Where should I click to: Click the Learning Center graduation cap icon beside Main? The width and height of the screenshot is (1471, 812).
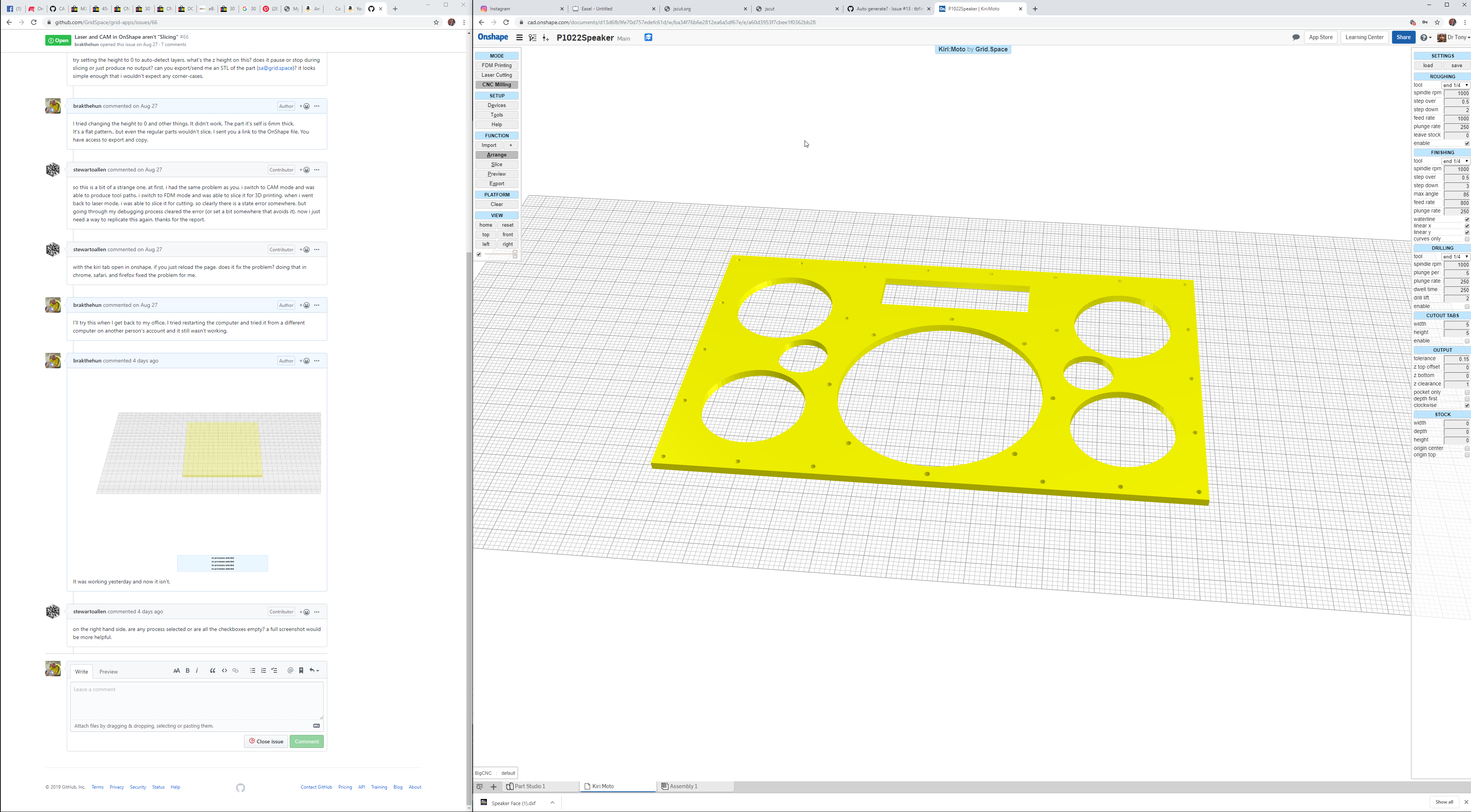pos(648,38)
